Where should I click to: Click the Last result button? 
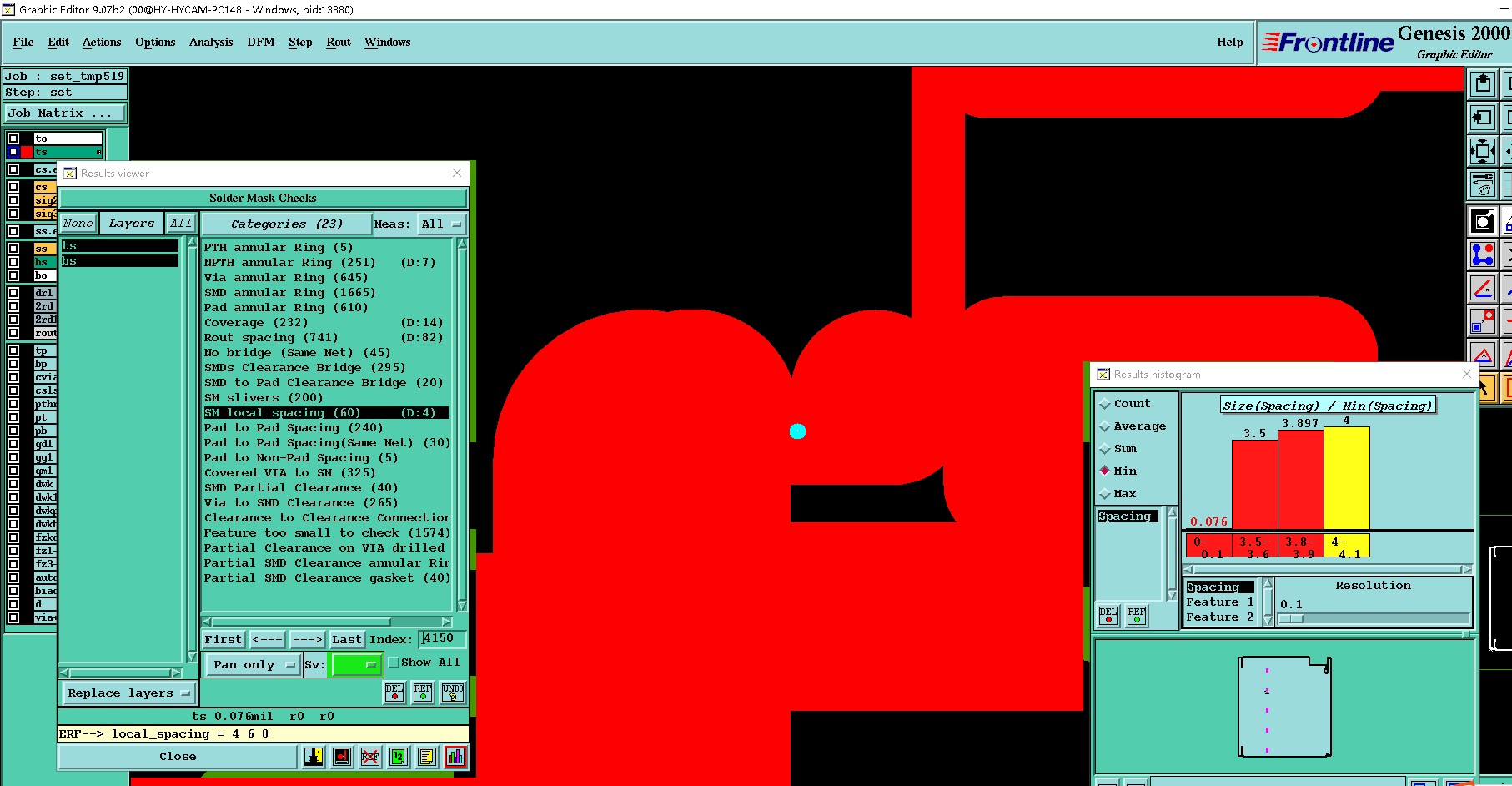[347, 640]
